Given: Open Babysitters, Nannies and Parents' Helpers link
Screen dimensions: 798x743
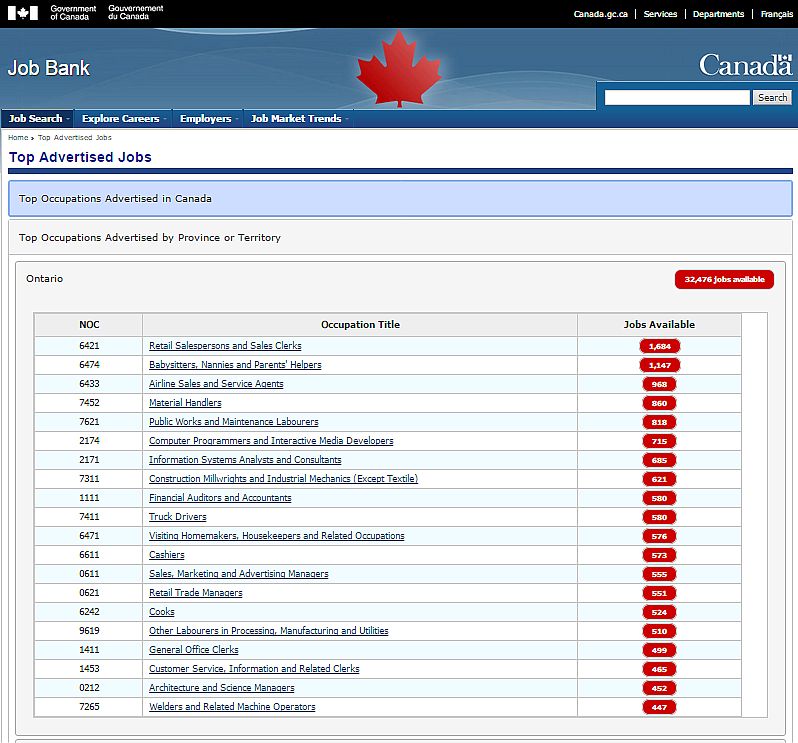Looking at the screenshot, I should coord(235,364).
